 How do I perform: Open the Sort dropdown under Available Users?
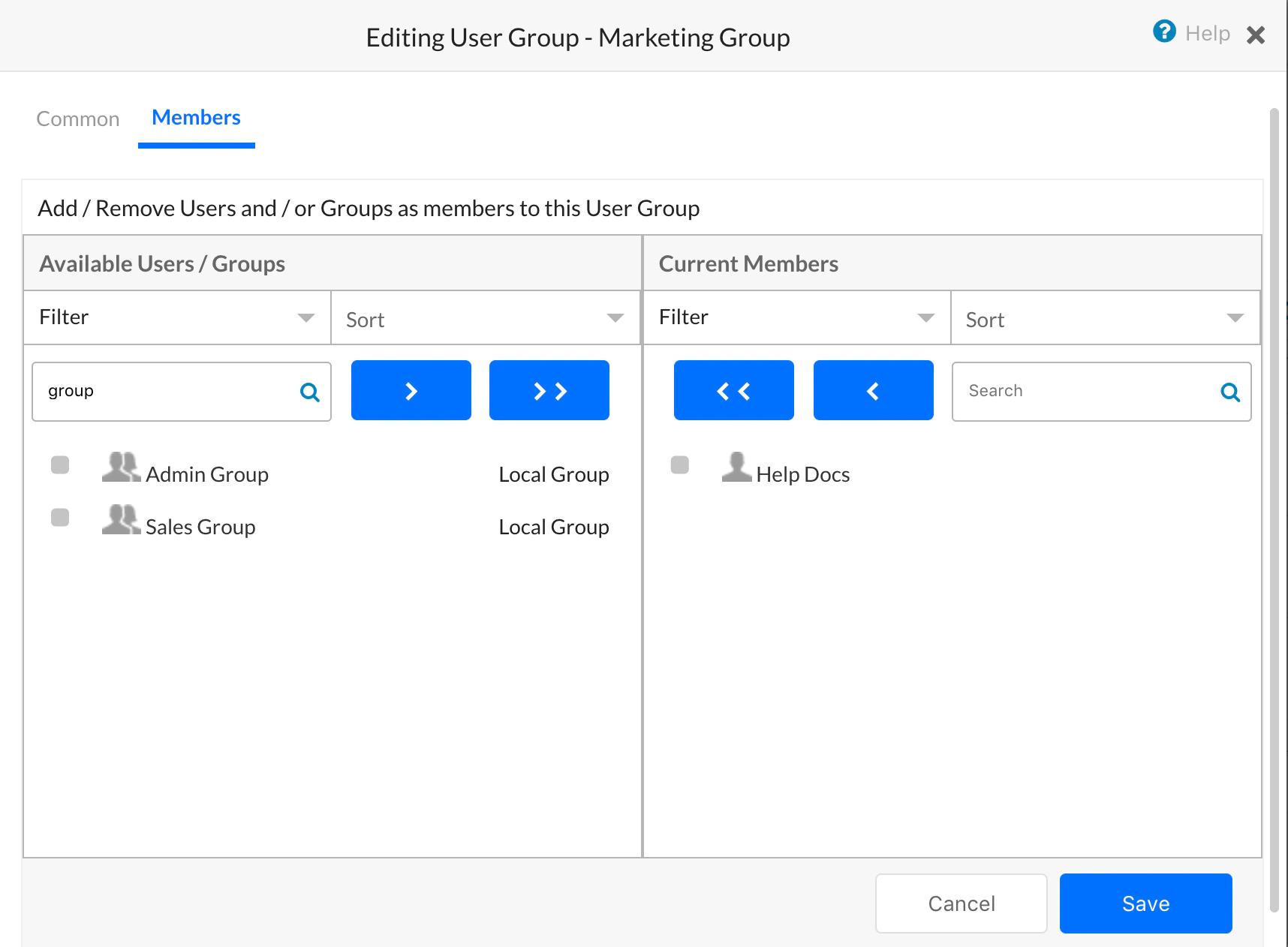tap(484, 318)
